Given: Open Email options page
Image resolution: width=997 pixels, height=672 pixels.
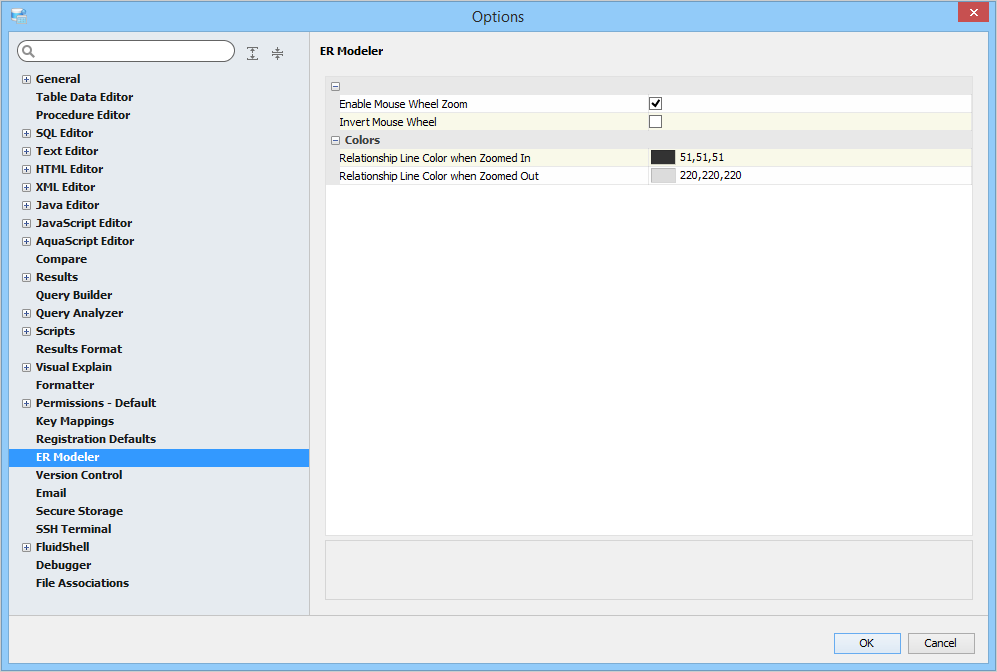Looking at the screenshot, I should (x=51, y=493).
